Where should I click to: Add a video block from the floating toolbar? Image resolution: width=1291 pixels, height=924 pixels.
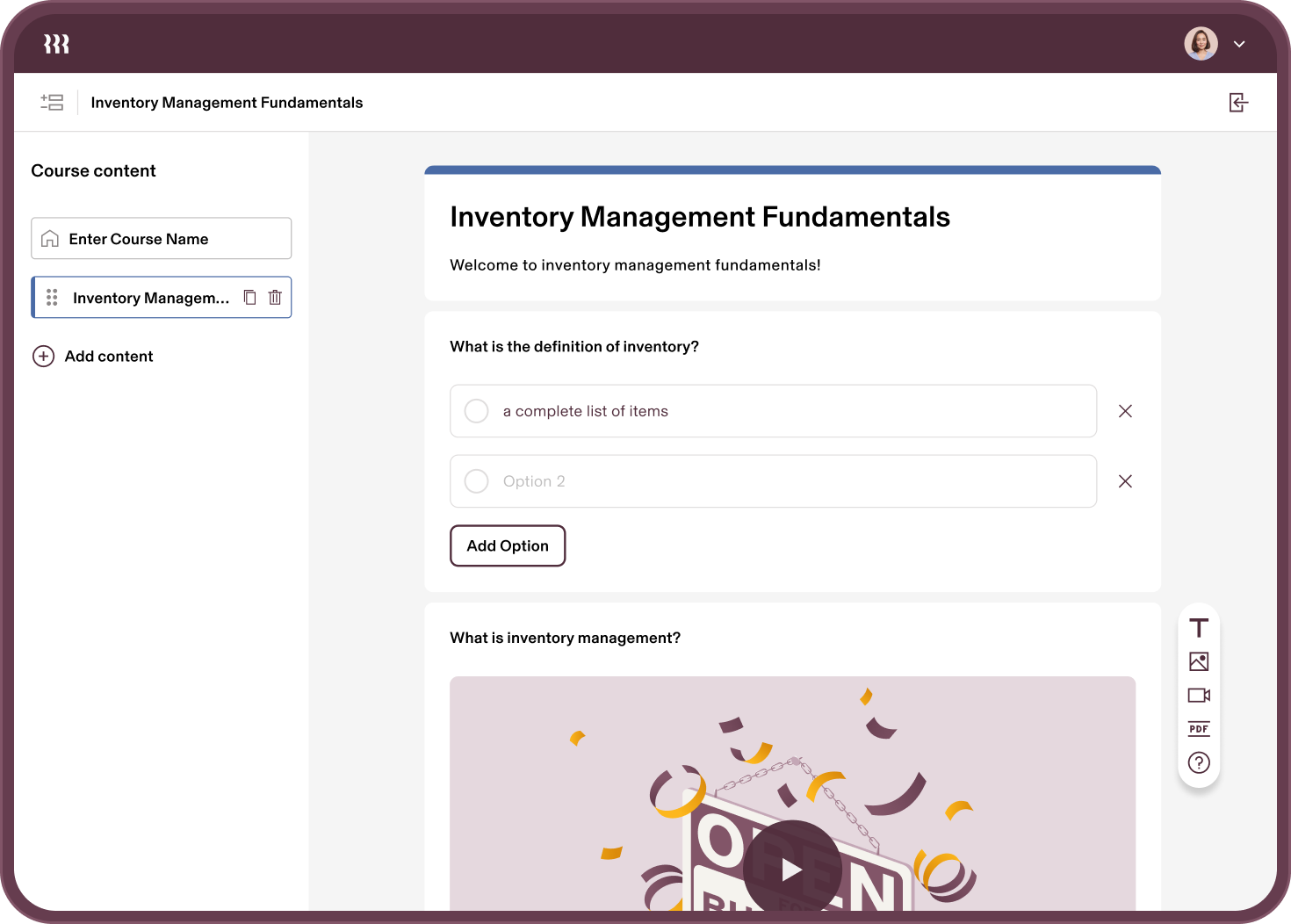click(1199, 695)
